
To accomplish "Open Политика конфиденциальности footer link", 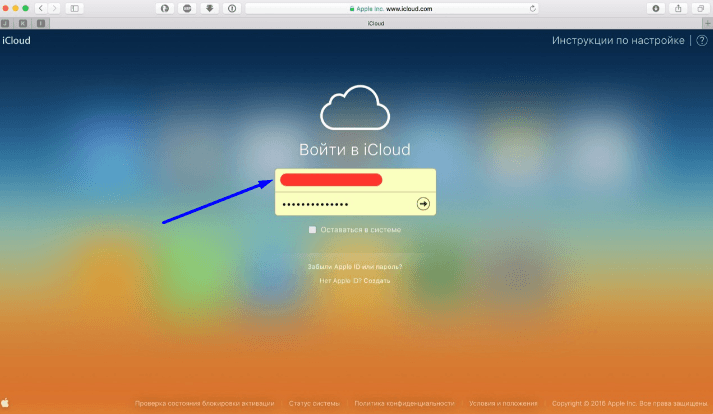I will (404, 404).
